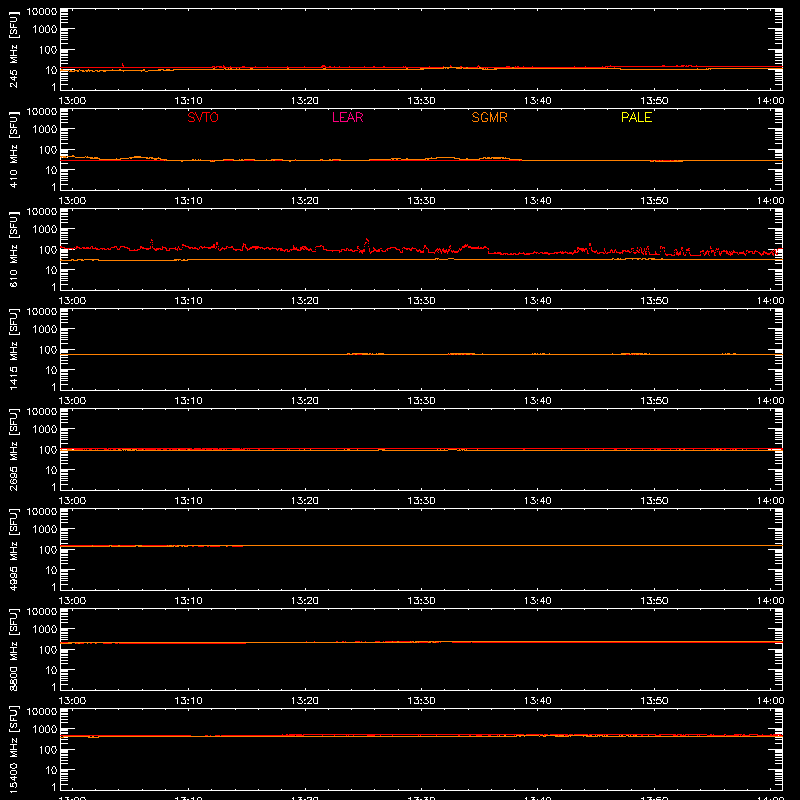
Task: Click the 2695 MHz [SFU] axis title
Action: click(x=14, y=449)
